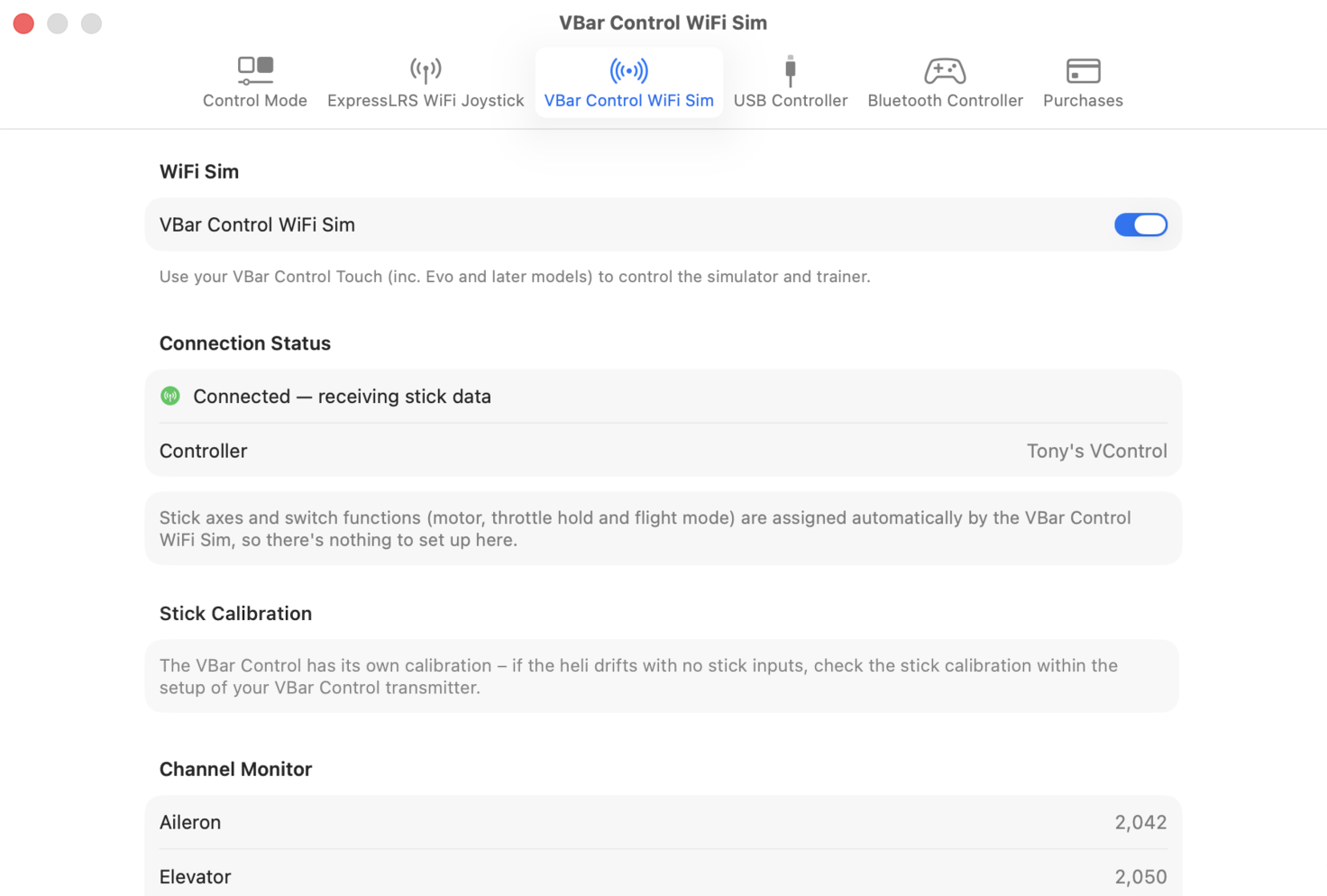The width and height of the screenshot is (1327, 896).
Task: Go to the USB Controller tab label
Action: (x=791, y=100)
